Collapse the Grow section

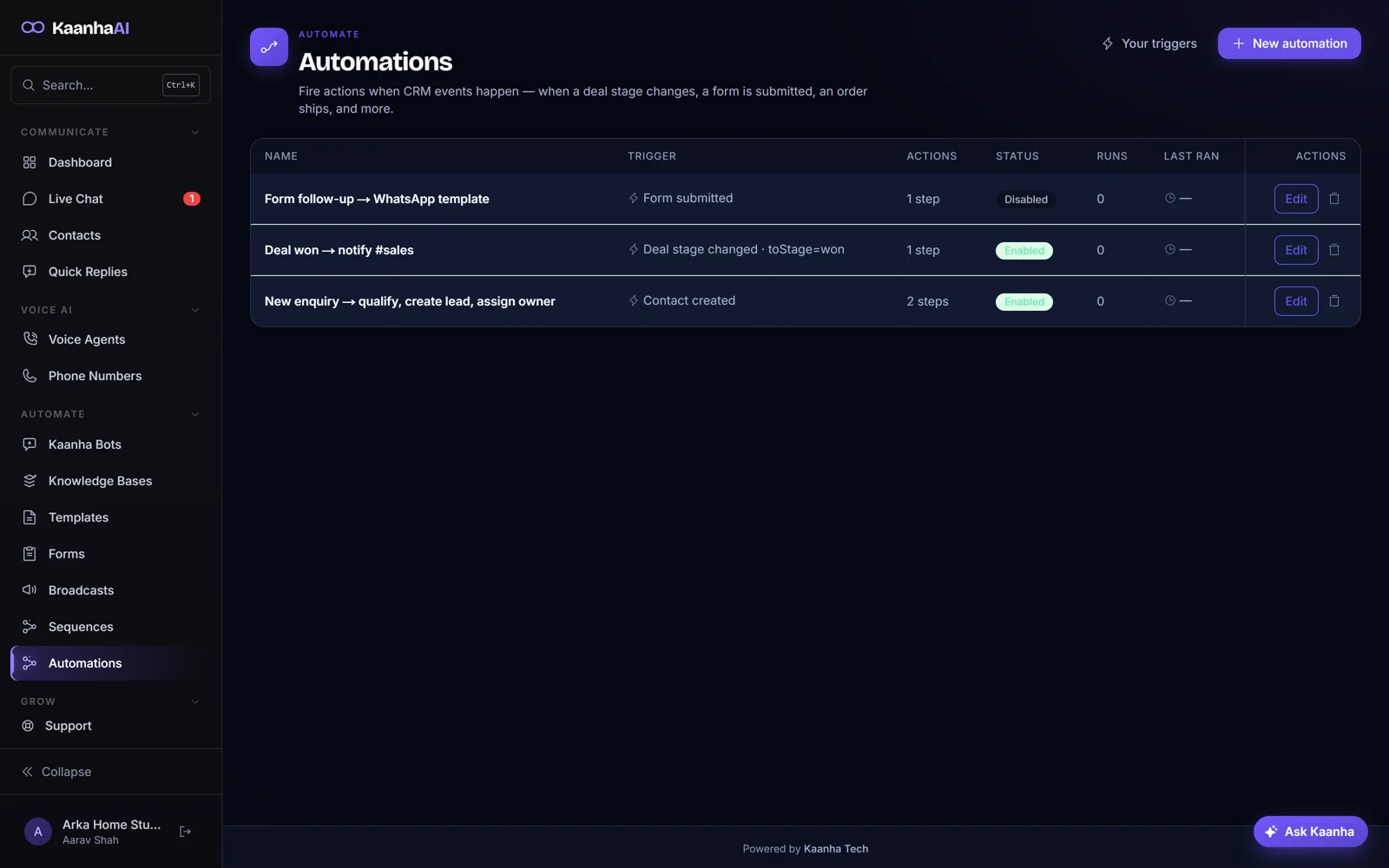click(195, 701)
